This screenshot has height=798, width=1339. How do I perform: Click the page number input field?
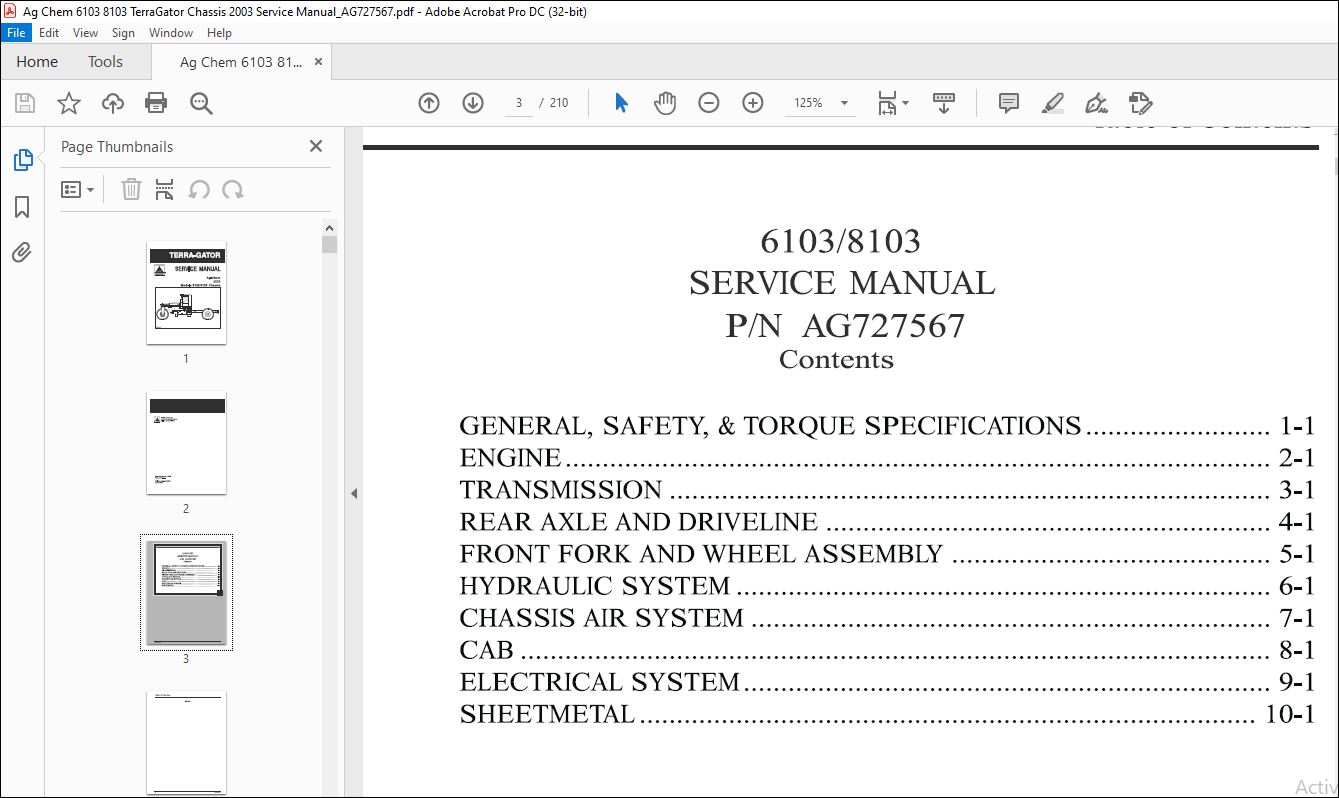[519, 103]
